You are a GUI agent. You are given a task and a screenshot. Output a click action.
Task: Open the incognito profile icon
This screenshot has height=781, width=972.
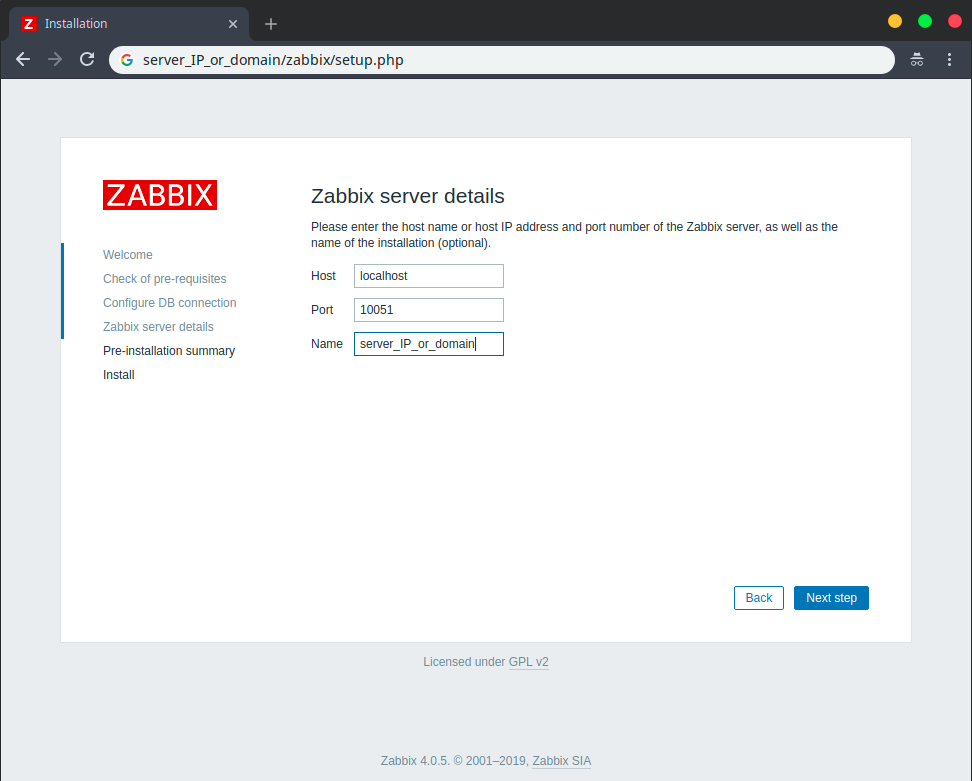click(917, 60)
